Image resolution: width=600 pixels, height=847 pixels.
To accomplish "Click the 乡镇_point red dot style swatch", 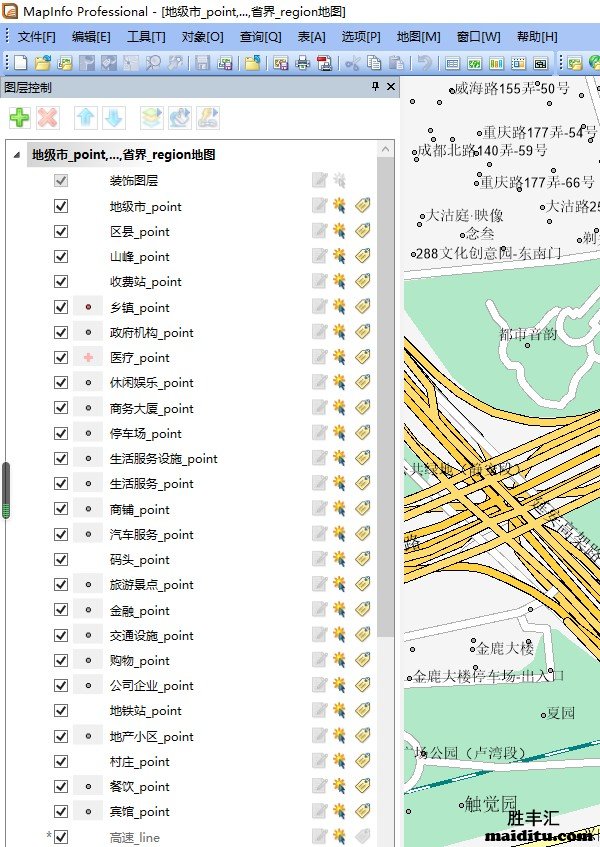I will click(88, 307).
